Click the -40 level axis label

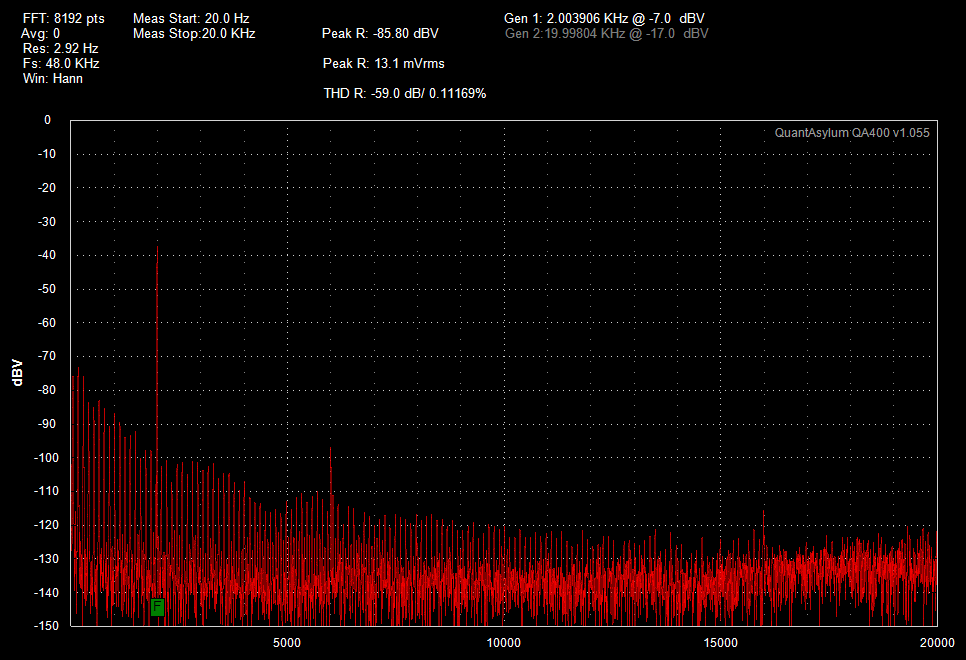(x=46, y=255)
